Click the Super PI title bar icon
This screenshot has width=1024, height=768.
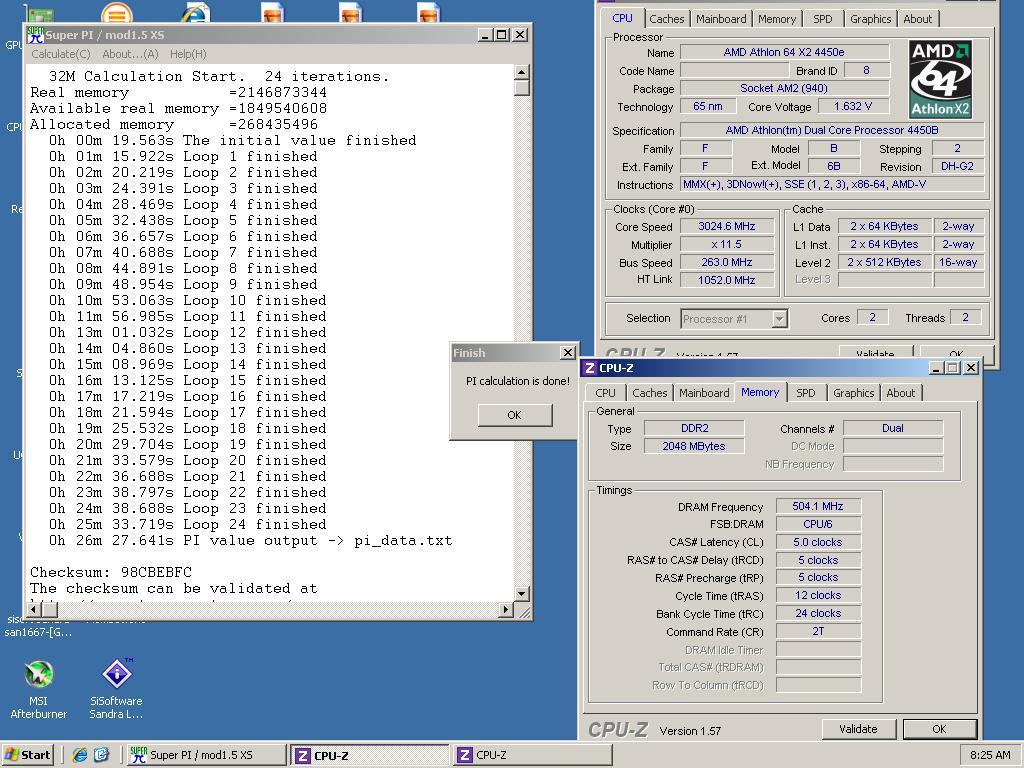point(35,35)
